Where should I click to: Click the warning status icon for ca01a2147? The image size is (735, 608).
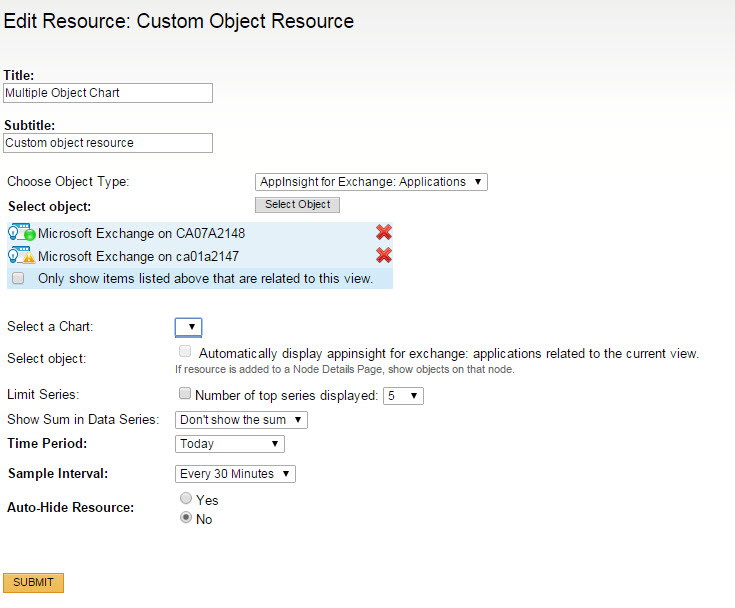click(22, 255)
